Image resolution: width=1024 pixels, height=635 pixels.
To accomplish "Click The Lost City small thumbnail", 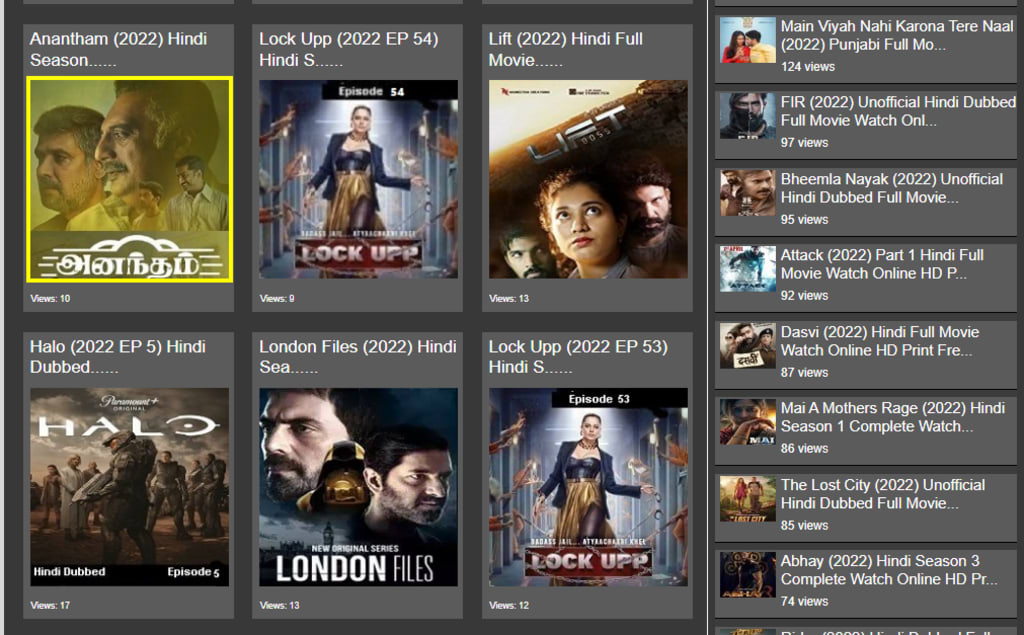I will point(748,498).
